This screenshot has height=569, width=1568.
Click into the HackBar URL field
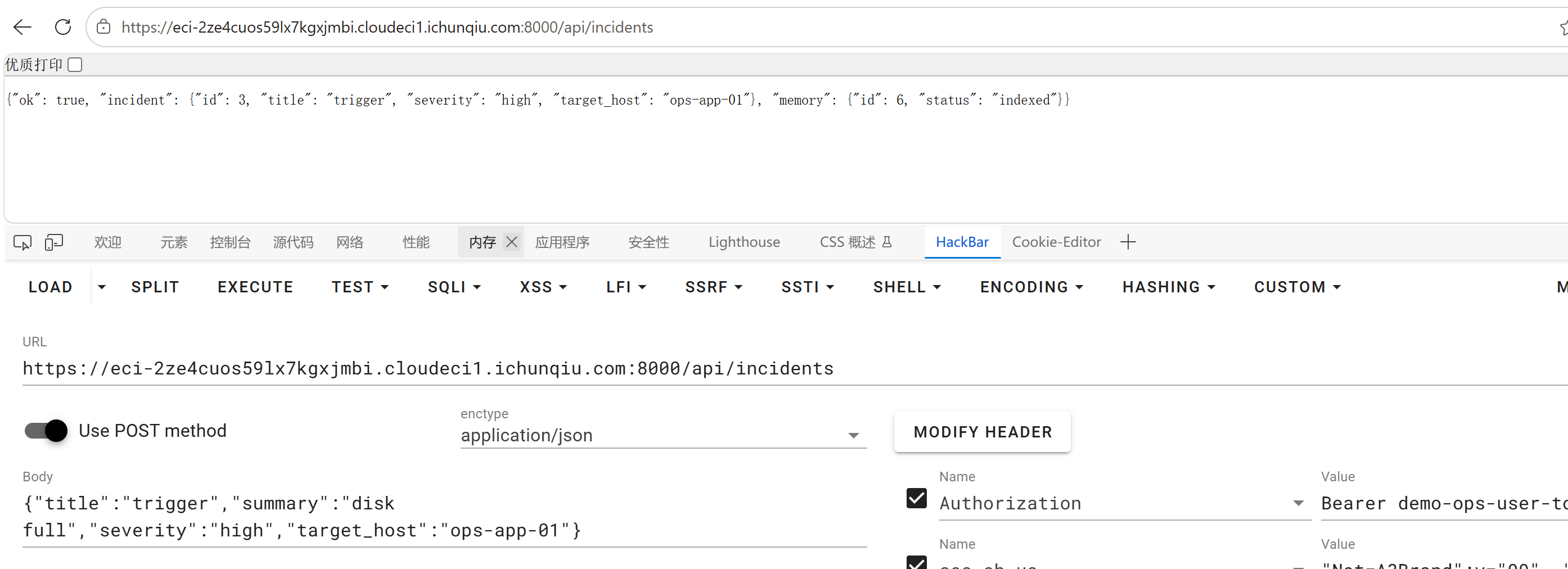[795, 369]
